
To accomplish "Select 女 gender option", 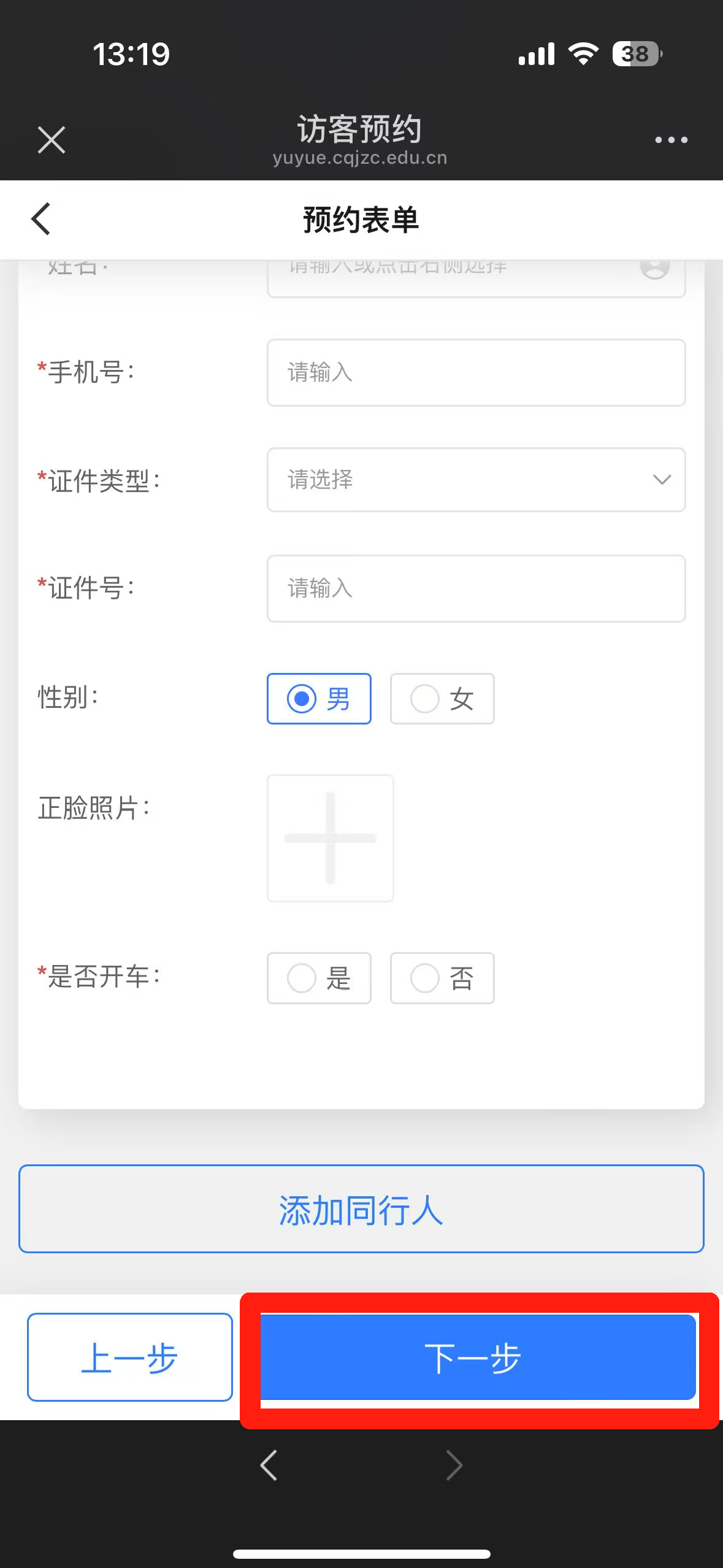I will click(442, 699).
